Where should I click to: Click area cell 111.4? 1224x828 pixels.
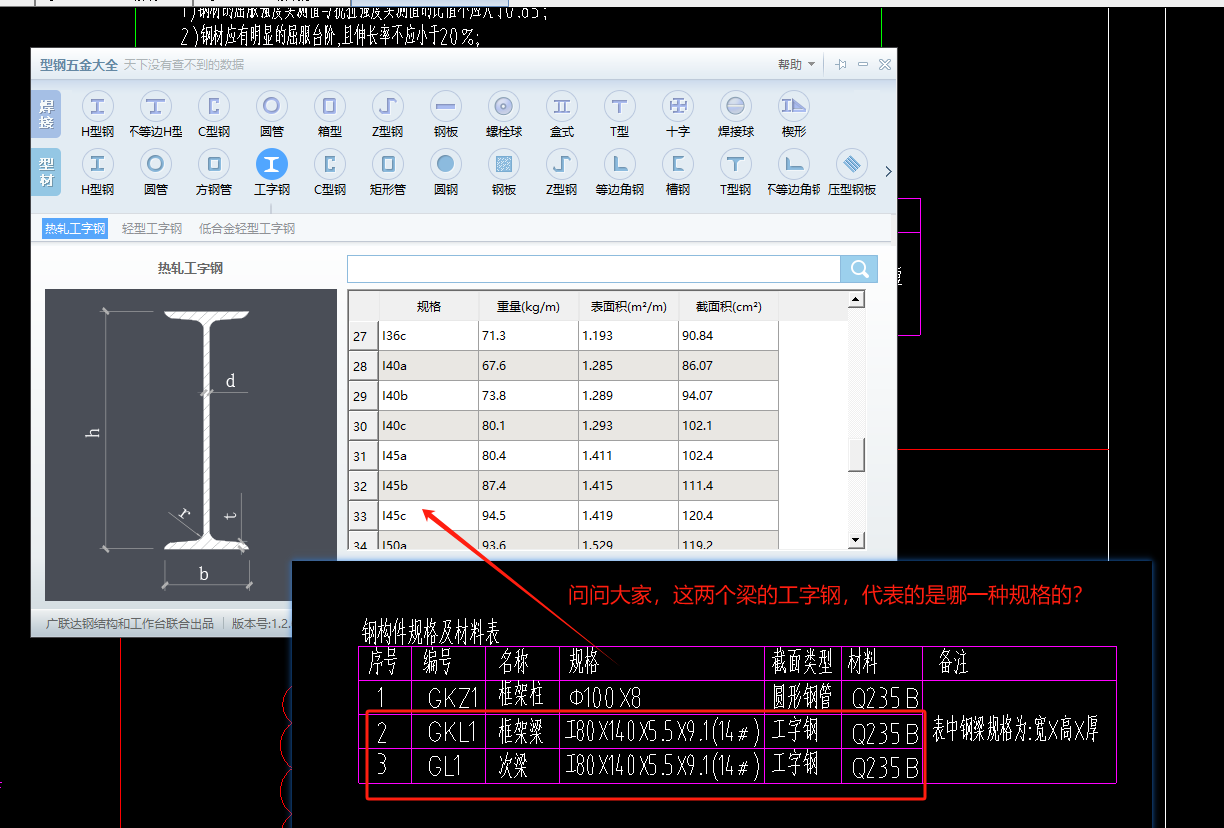728,486
